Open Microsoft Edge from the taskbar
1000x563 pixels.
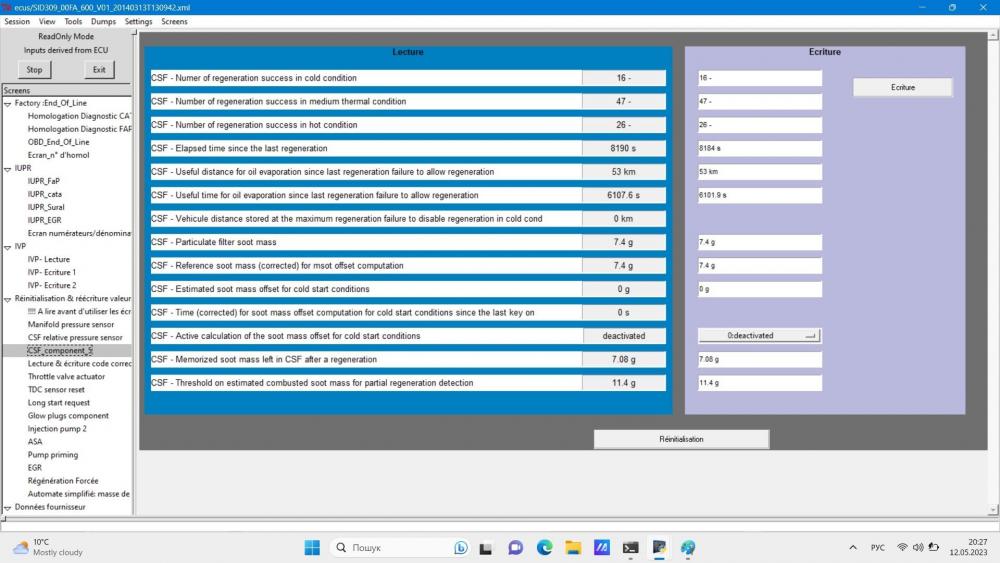point(544,548)
